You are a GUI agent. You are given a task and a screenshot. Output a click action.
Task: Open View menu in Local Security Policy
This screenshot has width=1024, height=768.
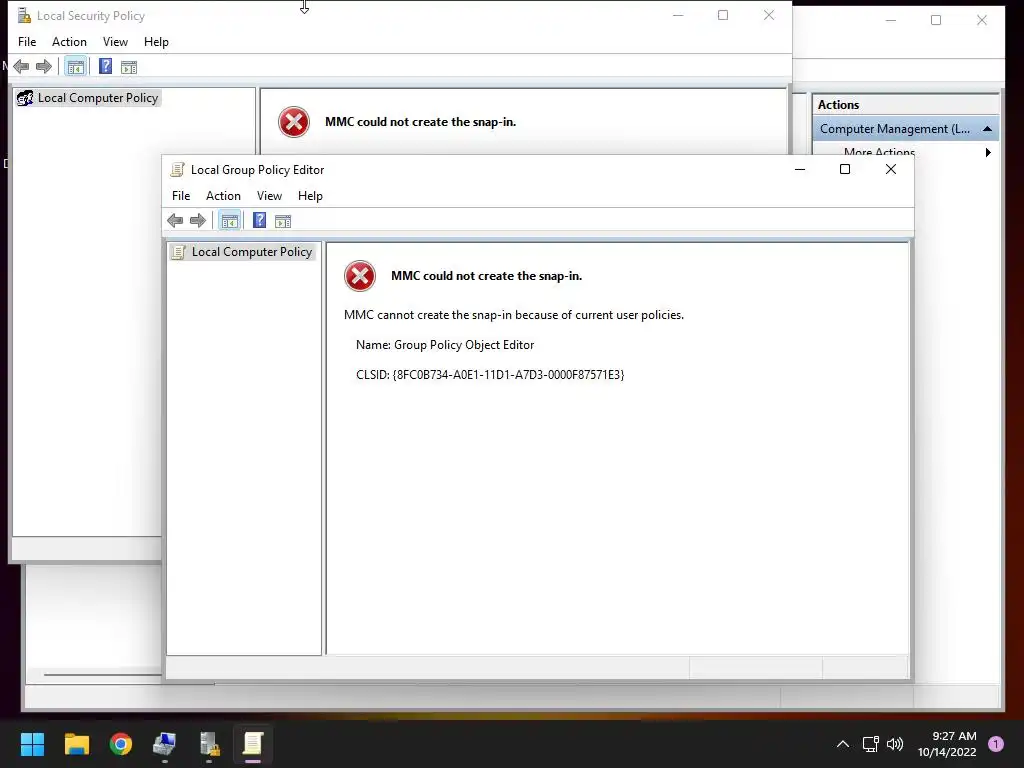point(115,42)
